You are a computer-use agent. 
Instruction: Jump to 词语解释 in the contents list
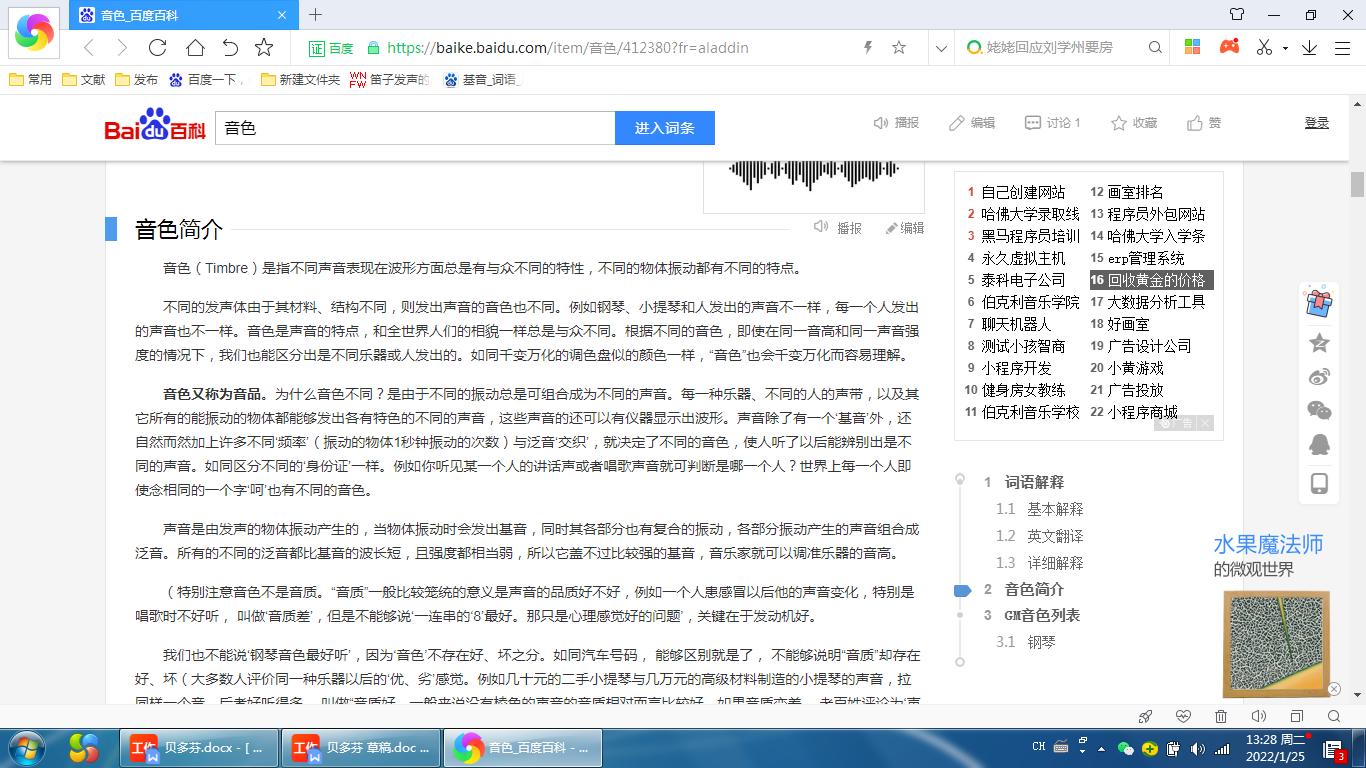pos(1034,482)
